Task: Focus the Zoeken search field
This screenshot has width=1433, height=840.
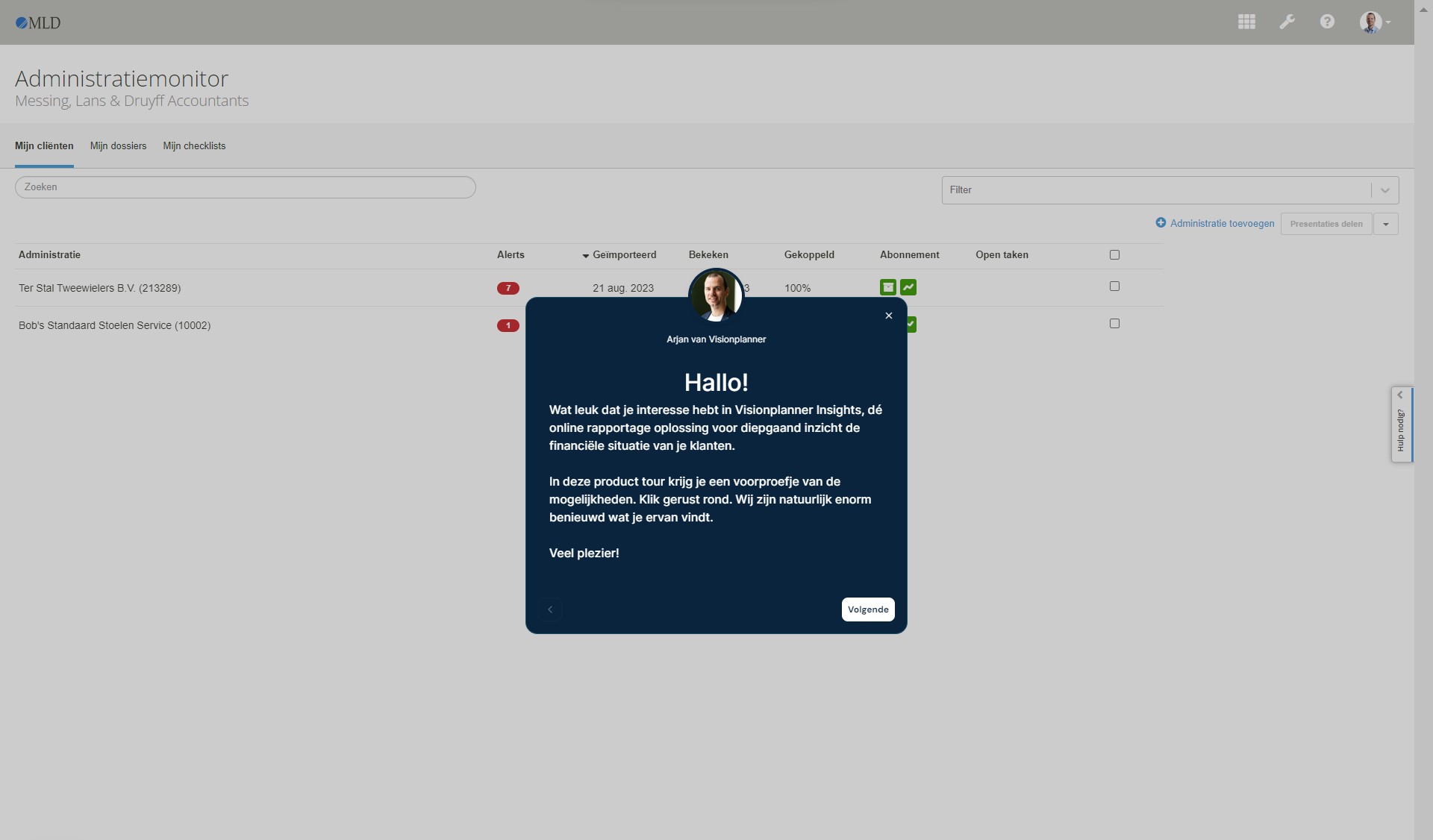Action: (246, 187)
